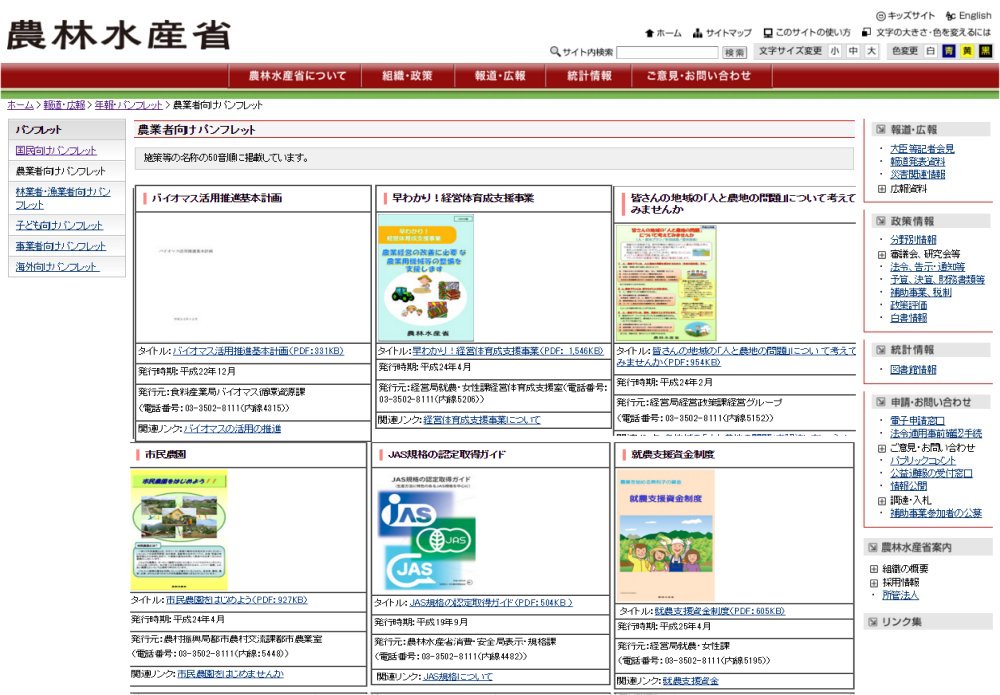Expand 審議会、研究会等 in the sidebar
Image resolution: width=1000 pixels, height=695 pixels.
[881, 254]
